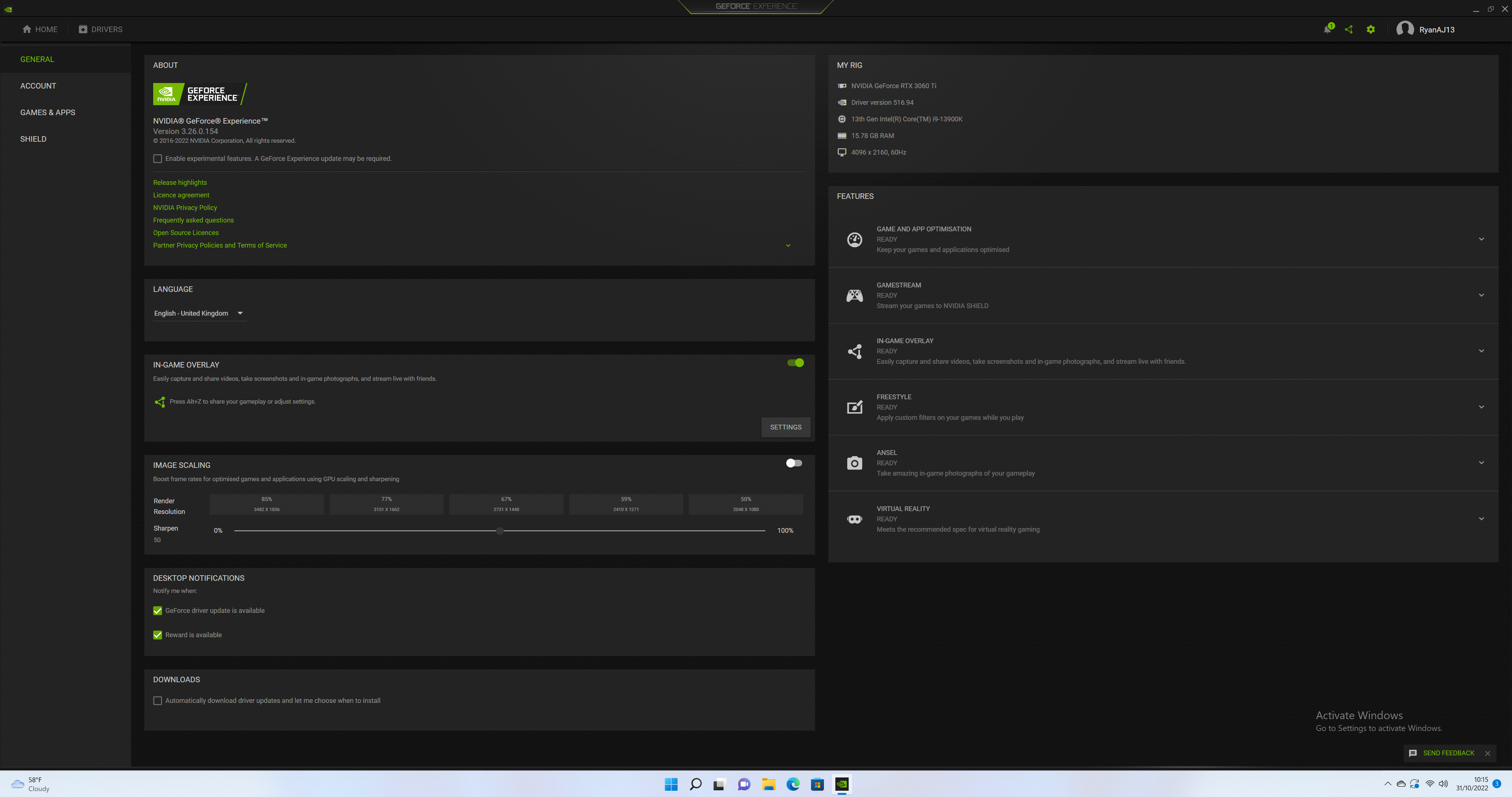
Task: Open NVIDIA Privacy Policy link
Action: pos(185,208)
